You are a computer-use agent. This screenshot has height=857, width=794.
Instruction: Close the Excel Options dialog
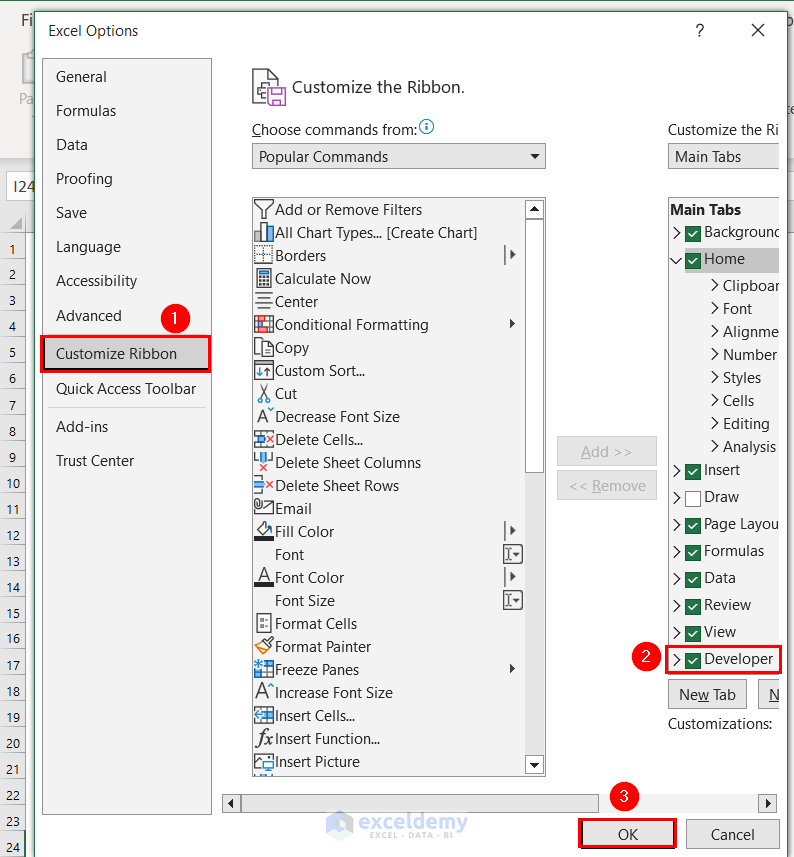pyautogui.click(x=758, y=30)
